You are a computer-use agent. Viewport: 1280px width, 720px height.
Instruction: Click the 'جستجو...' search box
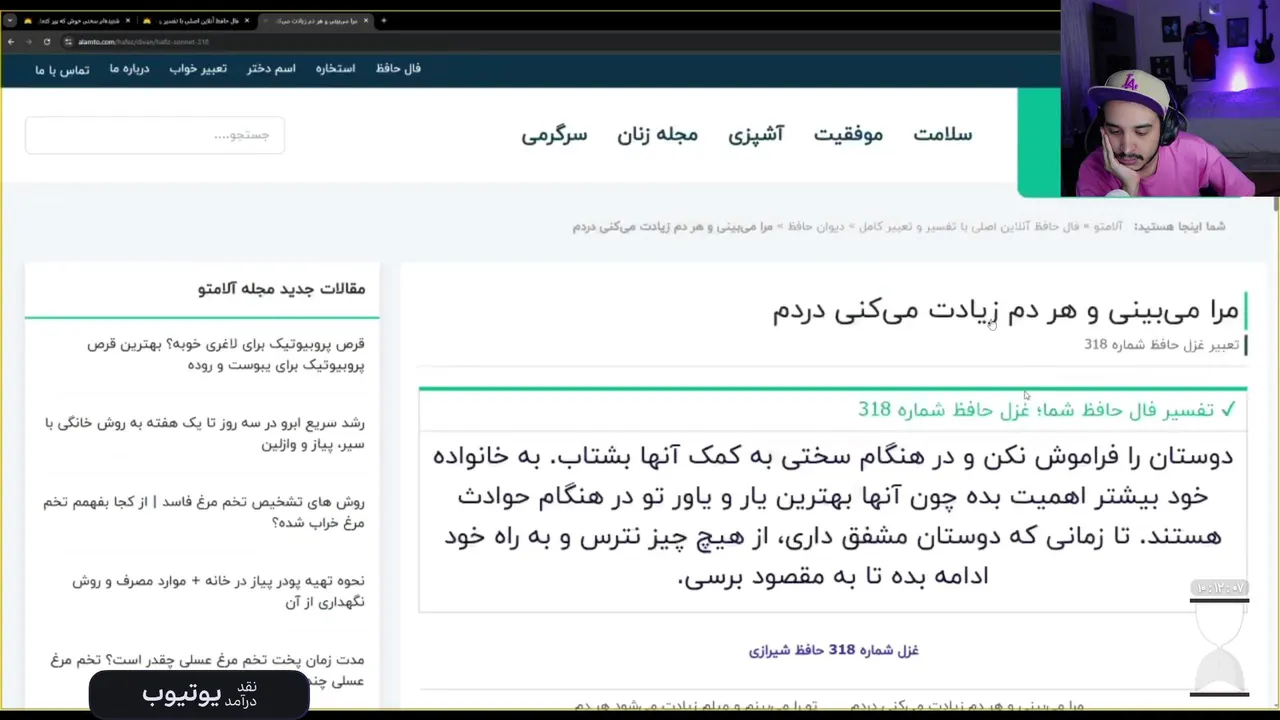pos(155,135)
